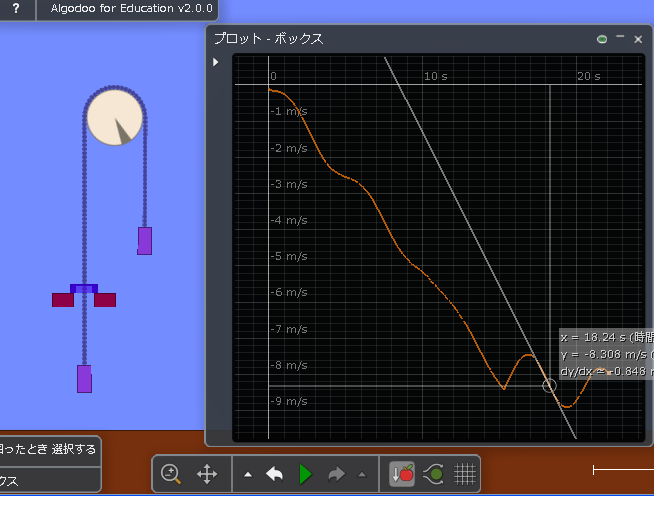Toggle the grid display icon
The width and height of the screenshot is (654, 505).
pos(465,474)
